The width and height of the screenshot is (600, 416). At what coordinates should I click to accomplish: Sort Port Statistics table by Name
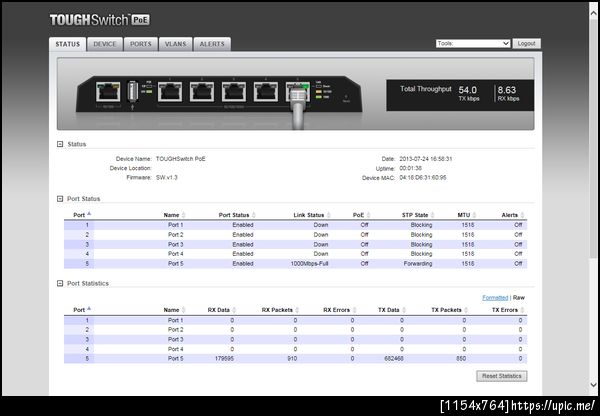pos(174,310)
